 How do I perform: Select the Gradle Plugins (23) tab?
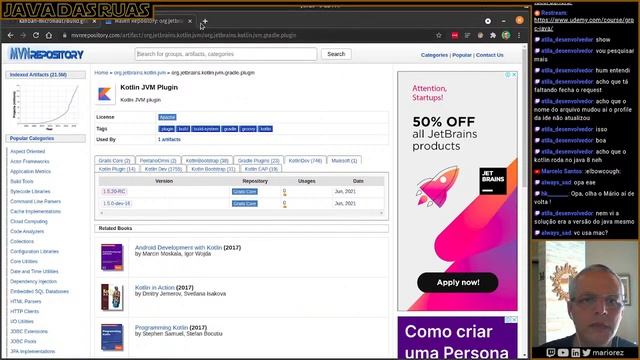[x=258, y=161]
